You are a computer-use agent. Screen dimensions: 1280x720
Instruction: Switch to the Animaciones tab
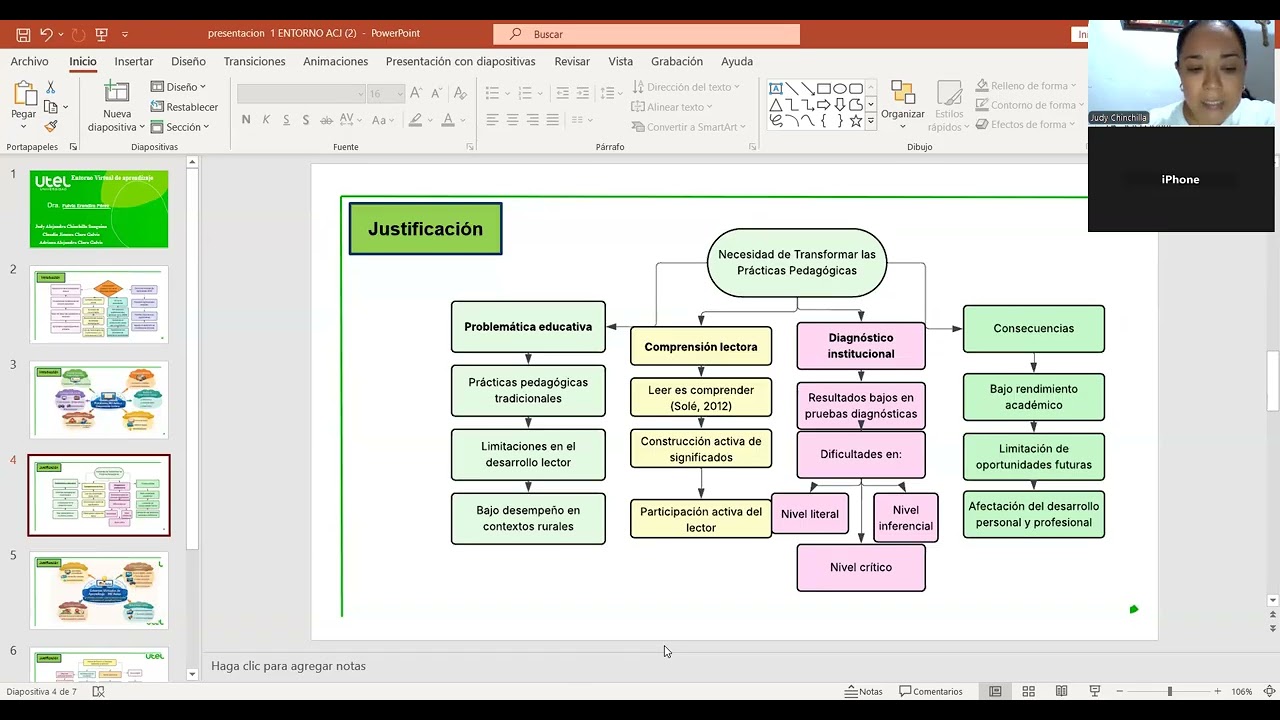pyautogui.click(x=336, y=62)
